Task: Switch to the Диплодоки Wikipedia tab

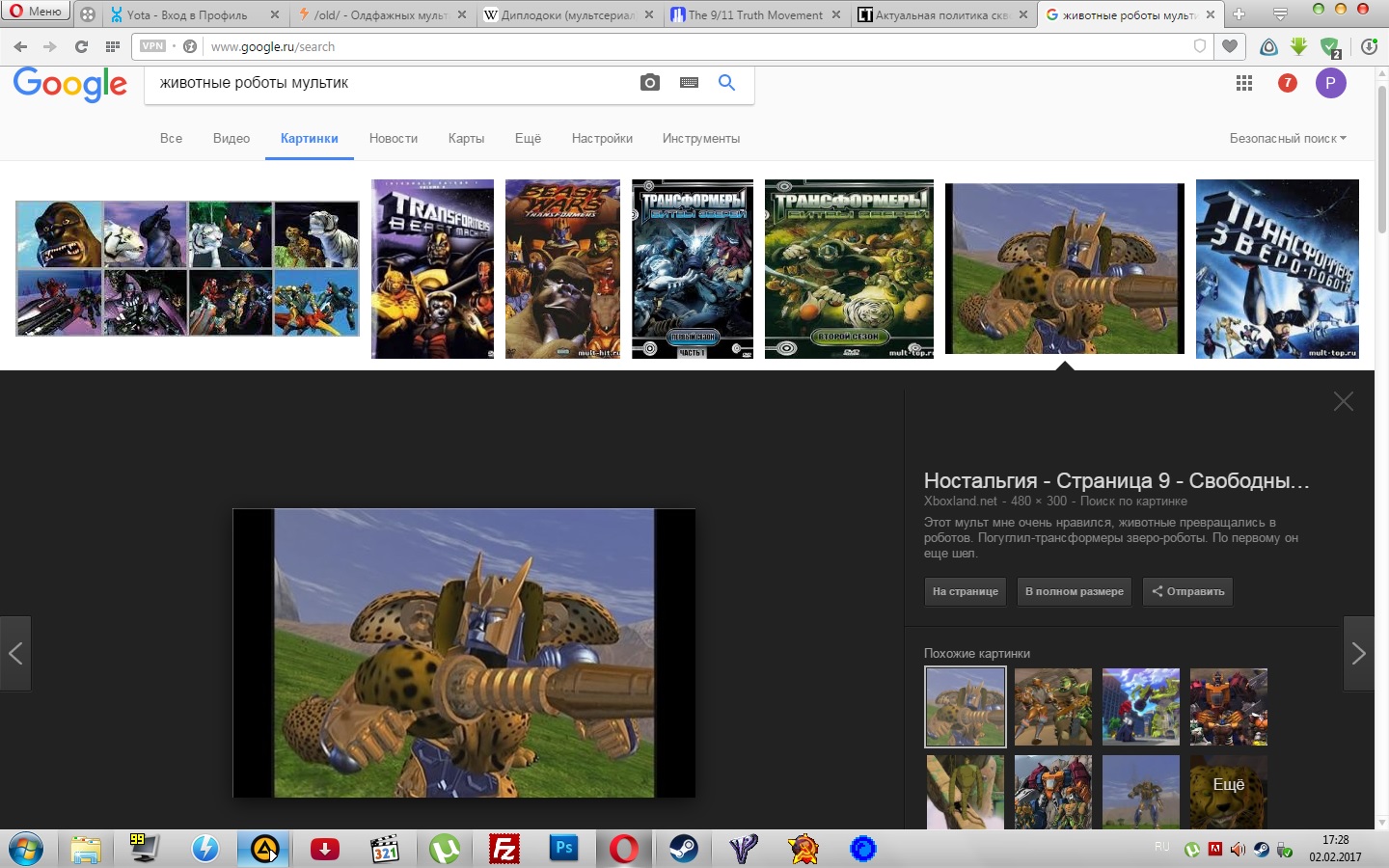Action: click(568, 14)
